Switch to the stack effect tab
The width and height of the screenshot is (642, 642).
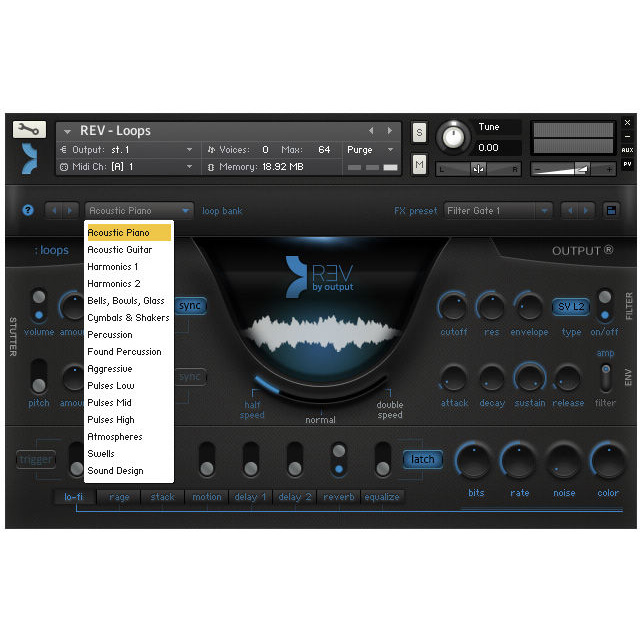(163, 497)
